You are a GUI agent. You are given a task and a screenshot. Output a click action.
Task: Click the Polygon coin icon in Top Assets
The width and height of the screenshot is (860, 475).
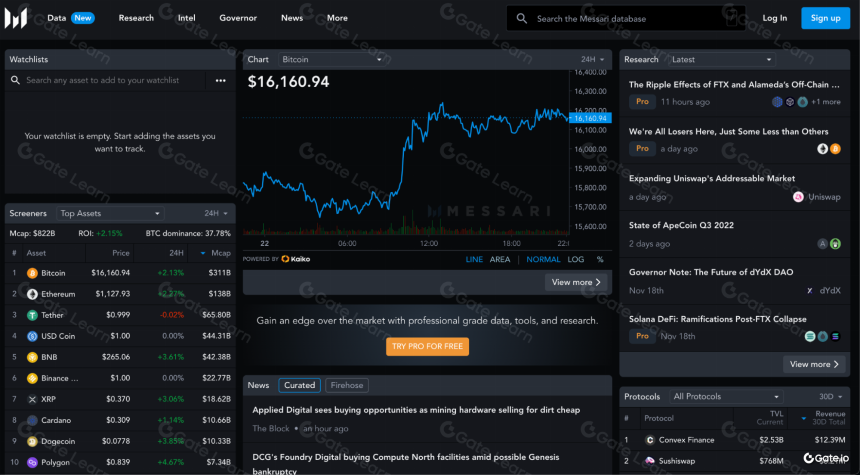point(32,462)
